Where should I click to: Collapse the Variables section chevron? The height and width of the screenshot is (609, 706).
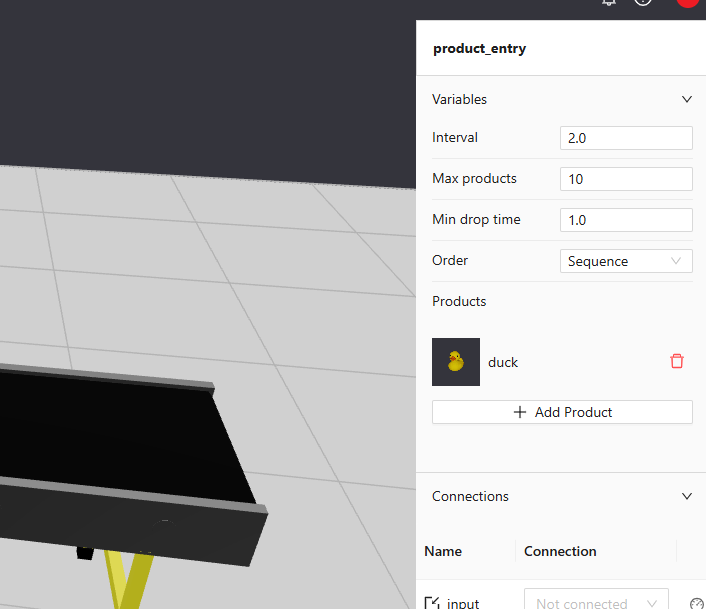click(x=687, y=99)
